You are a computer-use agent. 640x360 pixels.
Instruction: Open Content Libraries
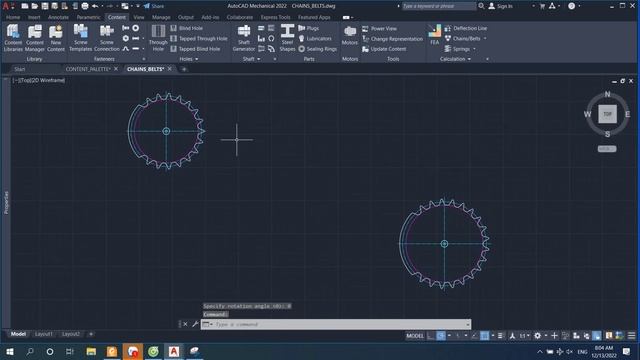click(13, 38)
